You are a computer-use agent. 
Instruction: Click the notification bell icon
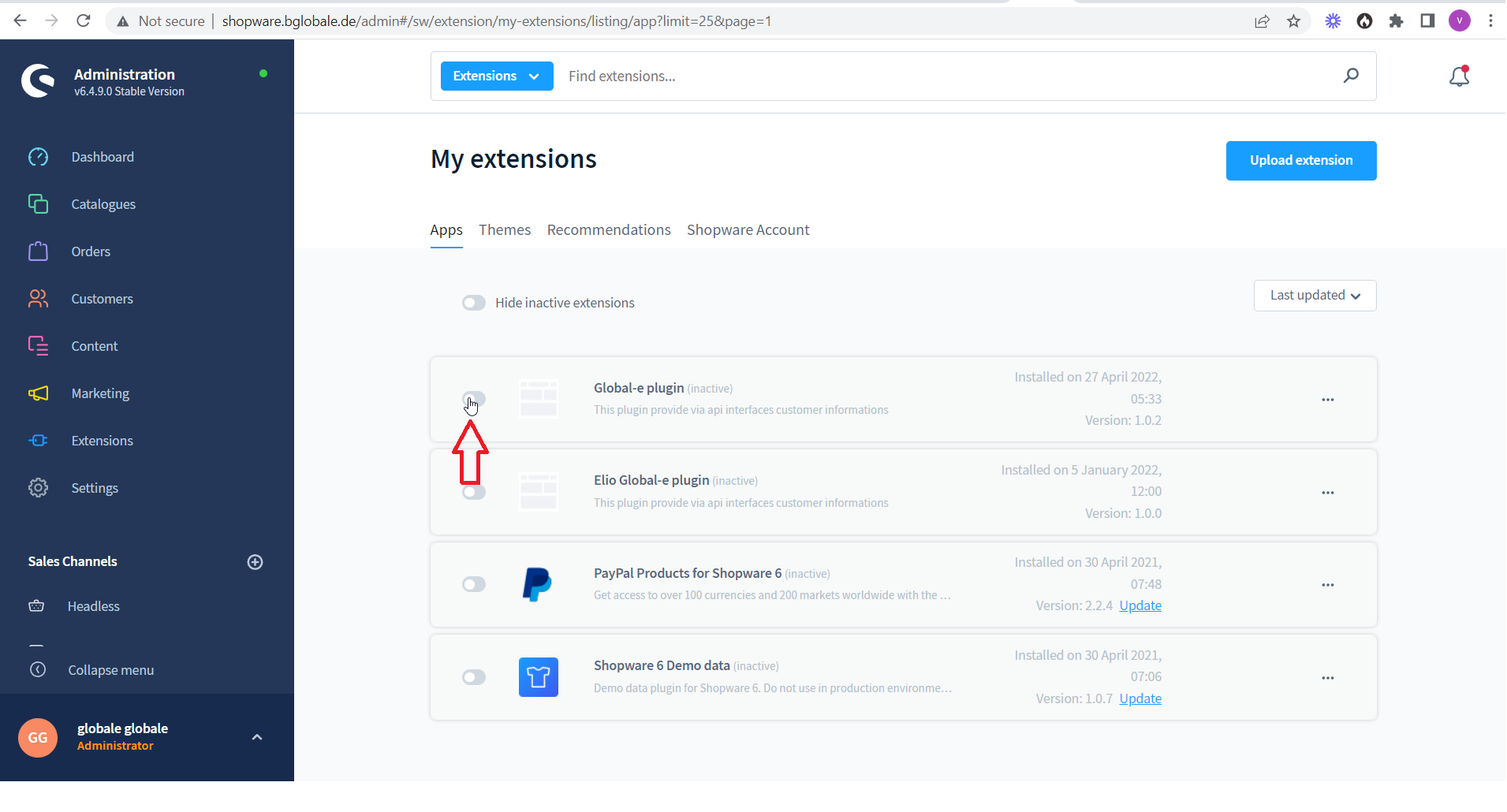(1459, 76)
